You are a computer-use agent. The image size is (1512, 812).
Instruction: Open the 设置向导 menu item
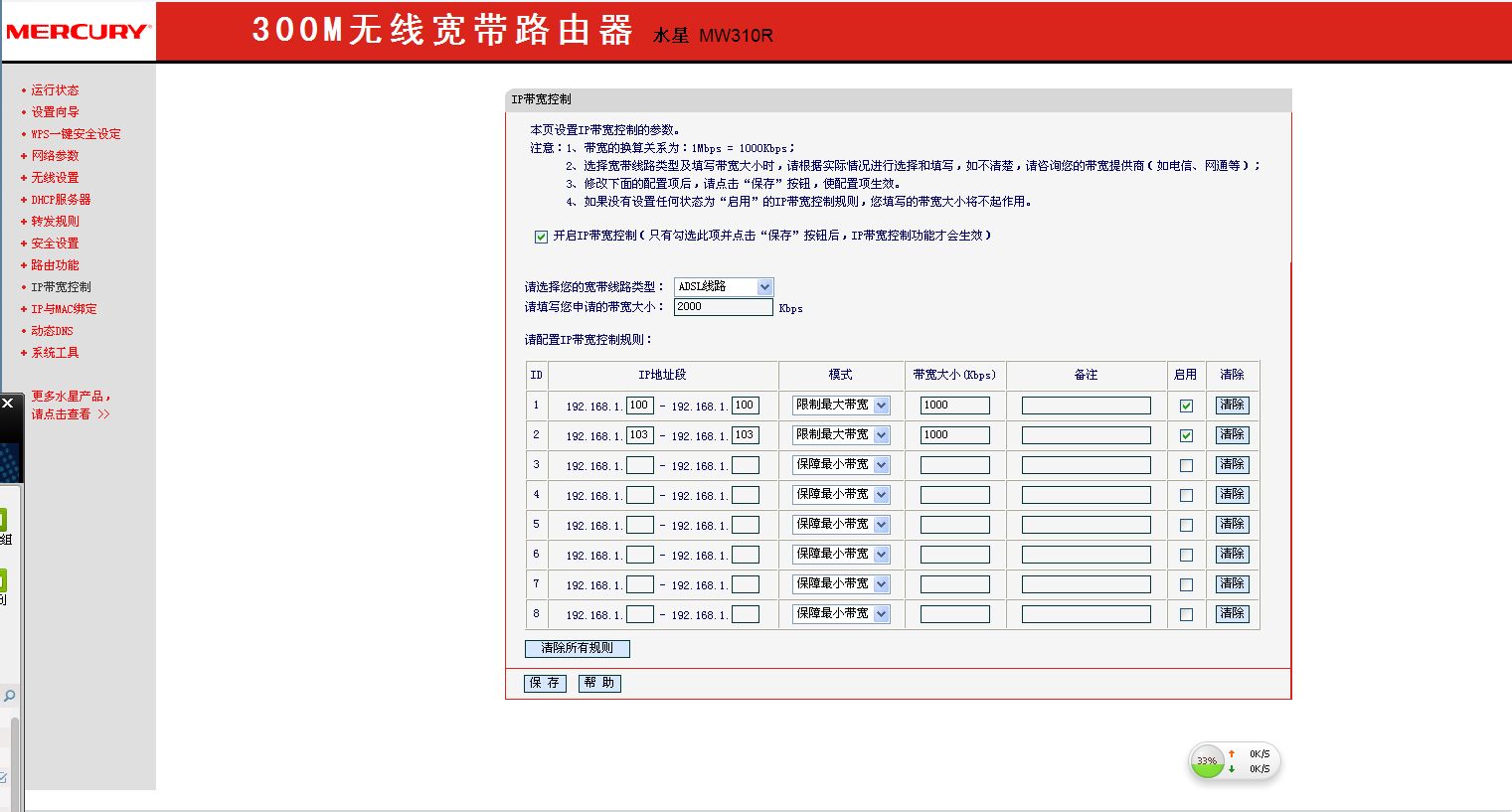coord(55,112)
